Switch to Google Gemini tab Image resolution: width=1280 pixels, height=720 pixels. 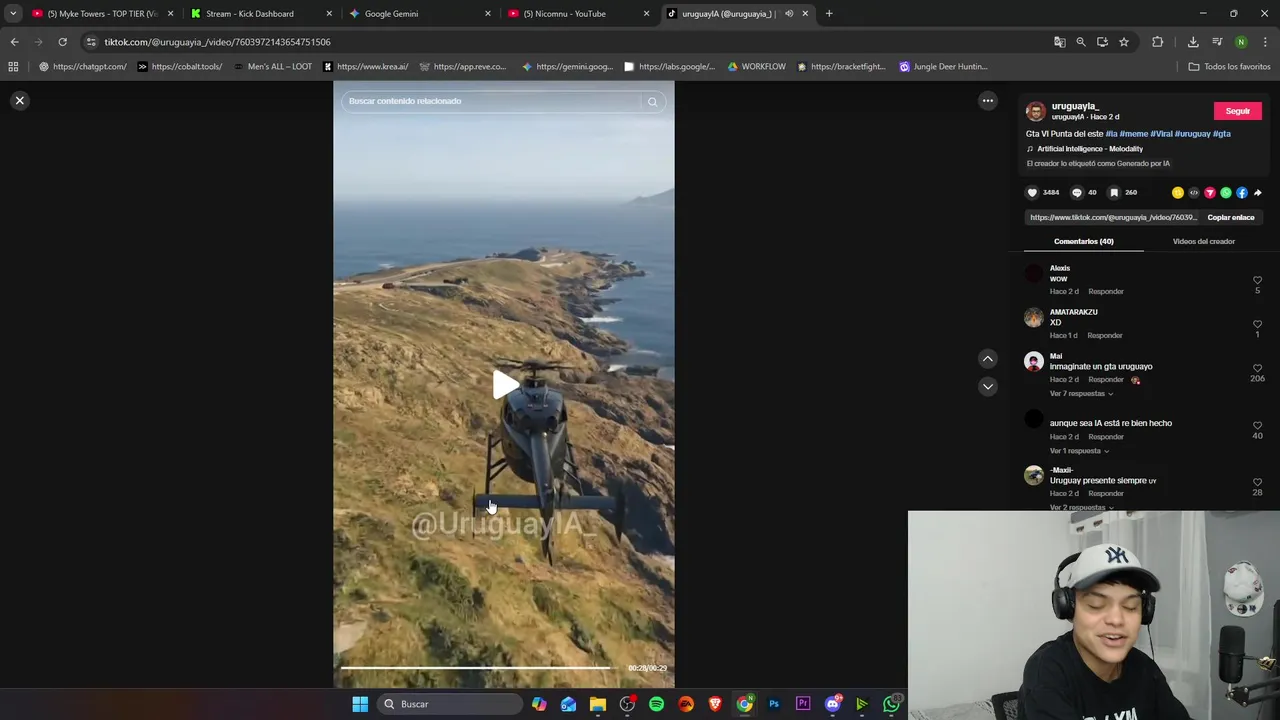point(420,14)
